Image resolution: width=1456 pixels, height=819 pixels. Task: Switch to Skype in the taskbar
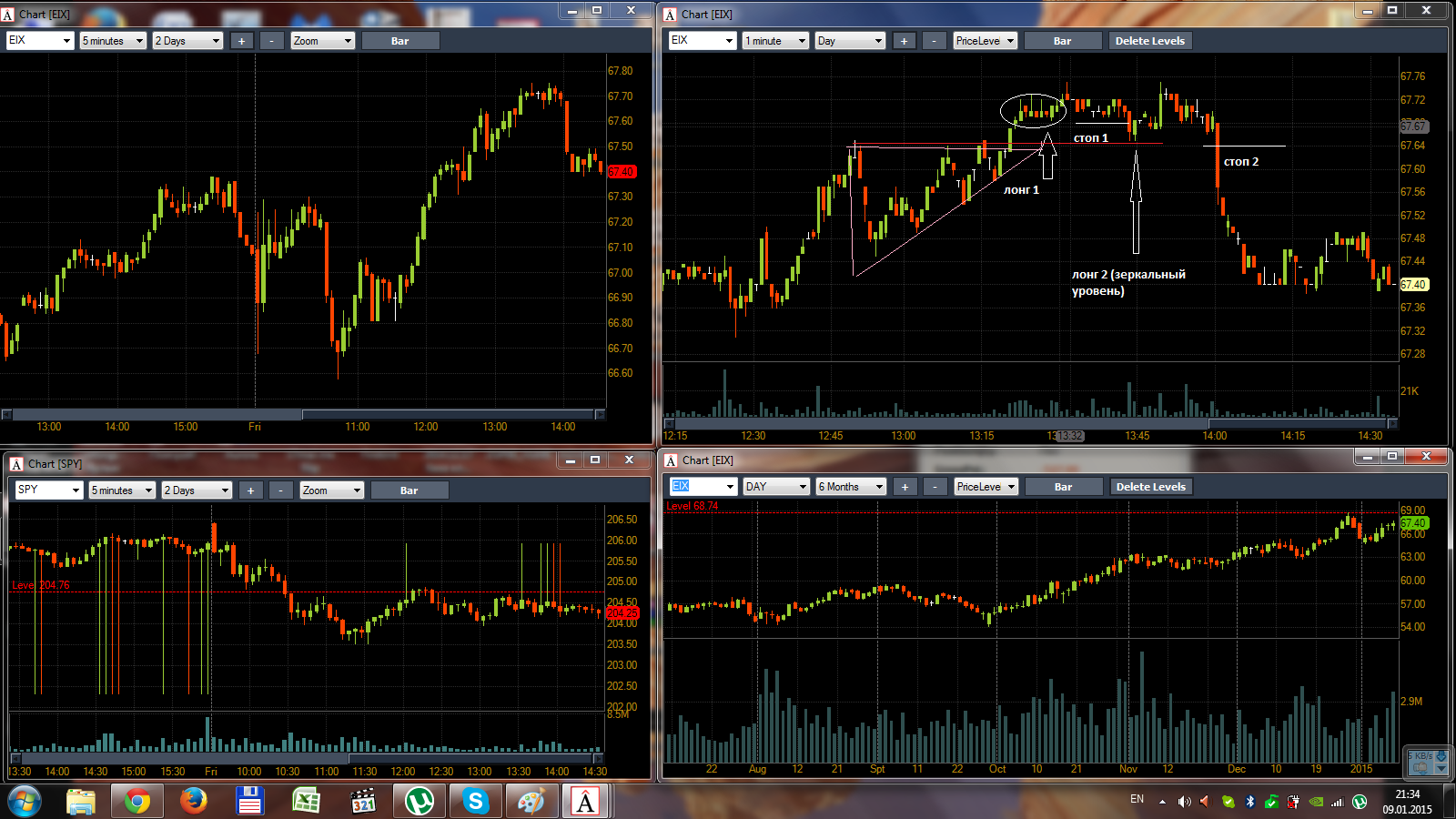(x=475, y=802)
